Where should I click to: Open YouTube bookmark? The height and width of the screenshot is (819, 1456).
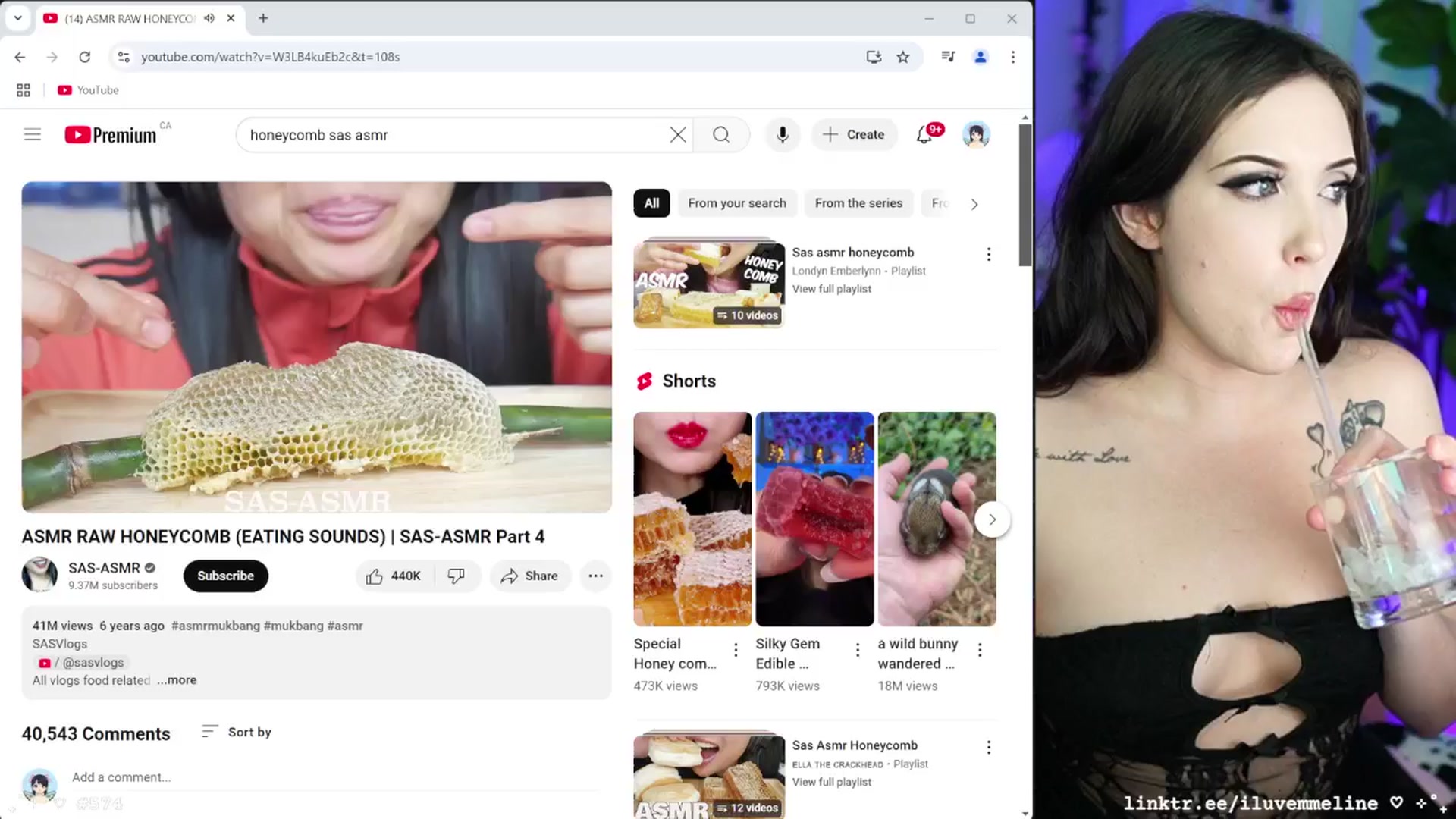point(88,90)
